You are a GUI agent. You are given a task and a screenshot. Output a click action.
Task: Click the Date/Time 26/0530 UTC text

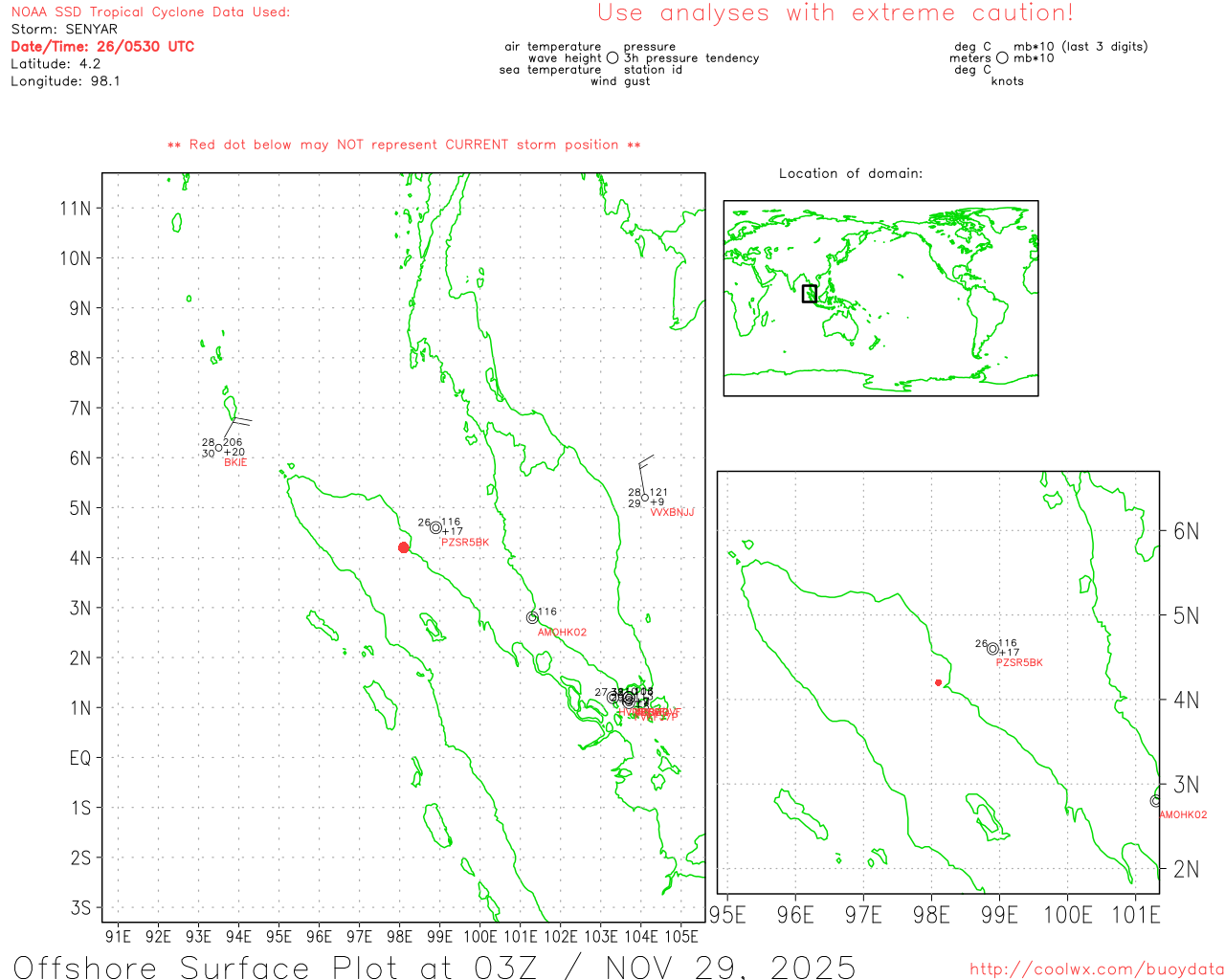click(x=102, y=47)
